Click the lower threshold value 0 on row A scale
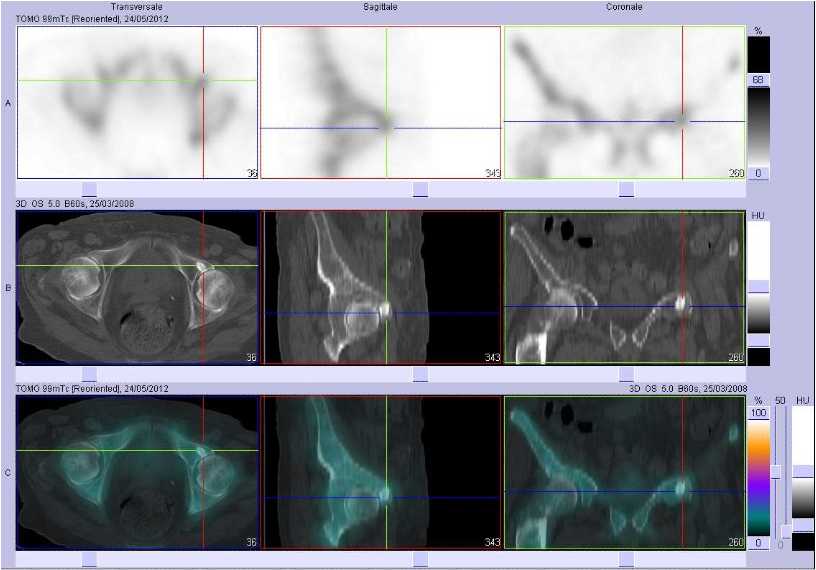The height and width of the screenshot is (570, 816). point(758,173)
